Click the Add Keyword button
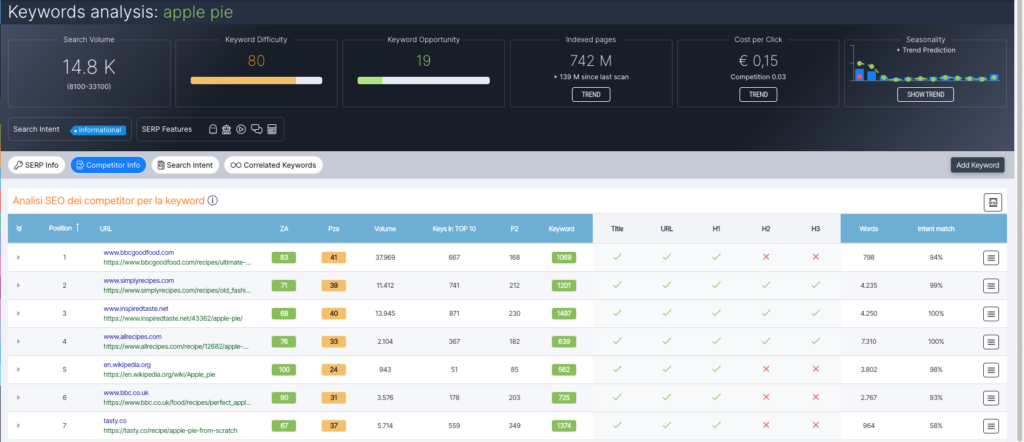Image resolution: width=1024 pixels, height=442 pixels. (977, 165)
